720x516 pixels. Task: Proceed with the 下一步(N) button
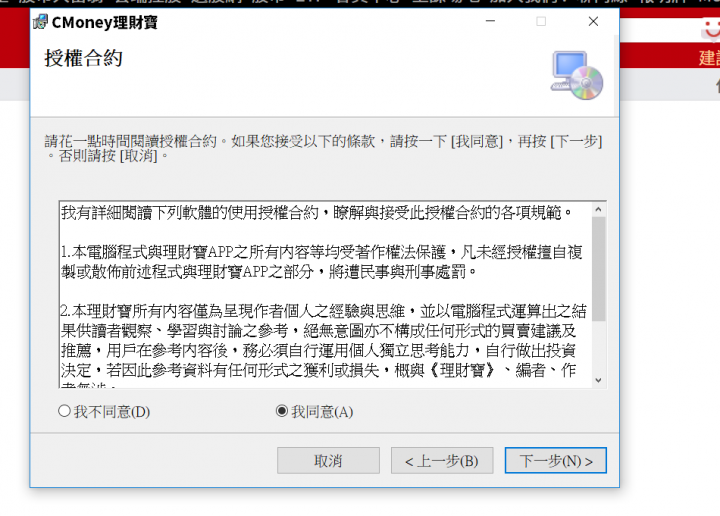click(x=556, y=460)
